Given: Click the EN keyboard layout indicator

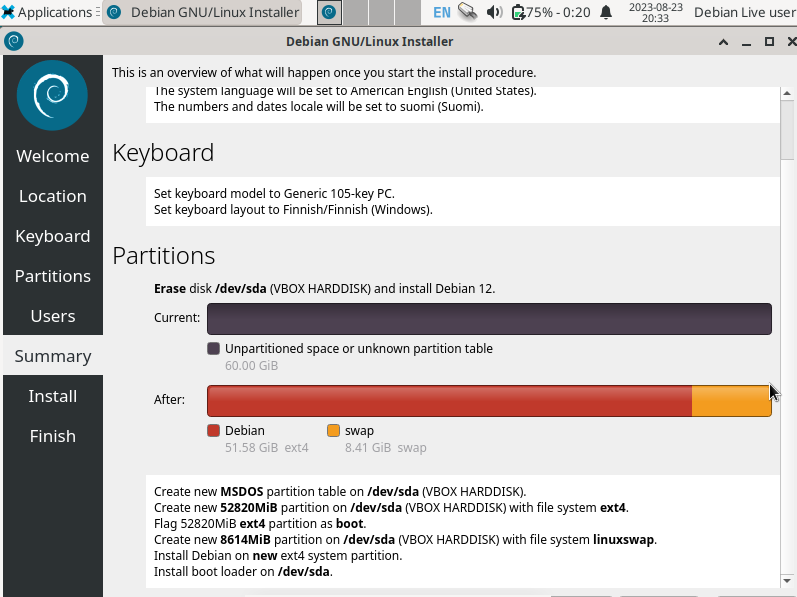Looking at the screenshot, I should point(441,13).
